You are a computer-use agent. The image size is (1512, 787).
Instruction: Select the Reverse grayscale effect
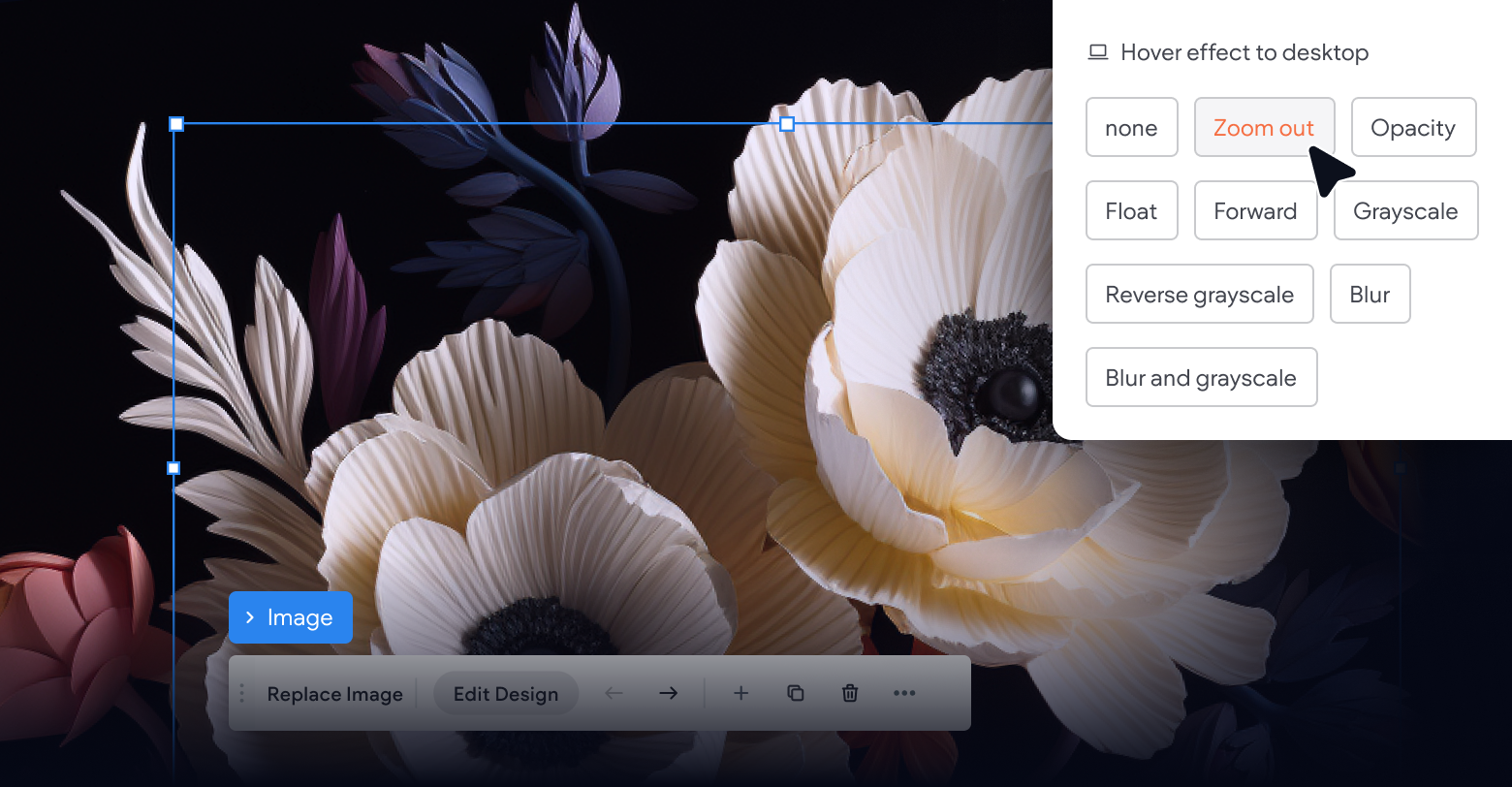[x=1199, y=294]
